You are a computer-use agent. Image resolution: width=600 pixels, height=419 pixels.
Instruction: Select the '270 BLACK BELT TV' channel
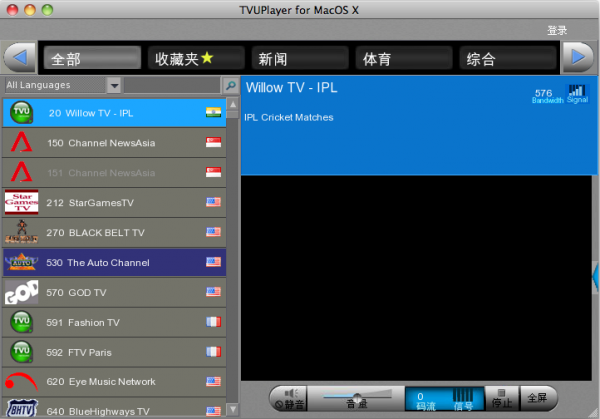pos(114,232)
